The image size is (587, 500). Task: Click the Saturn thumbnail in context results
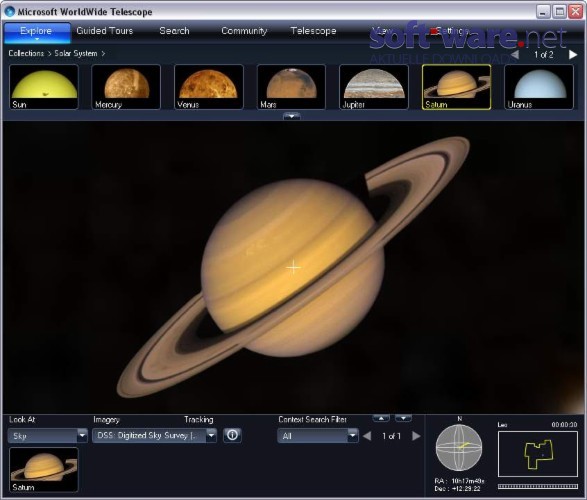click(44, 470)
